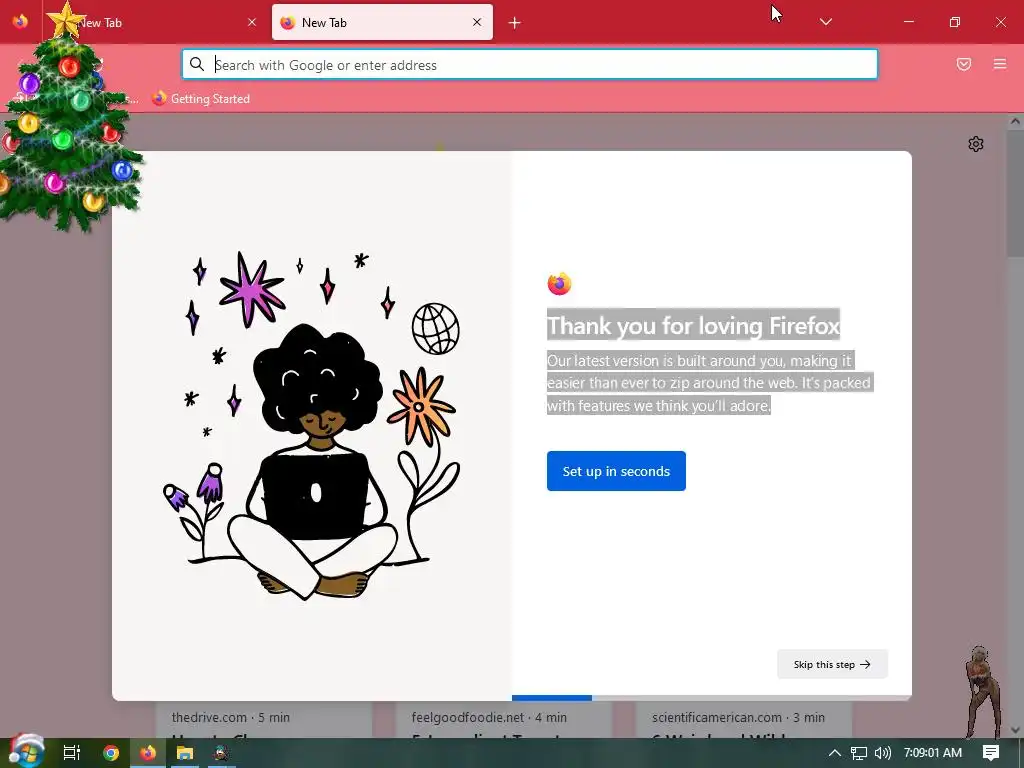The width and height of the screenshot is (1024, 768).
Task: Open the Save to Pocket icon
Action: point(964,64)
